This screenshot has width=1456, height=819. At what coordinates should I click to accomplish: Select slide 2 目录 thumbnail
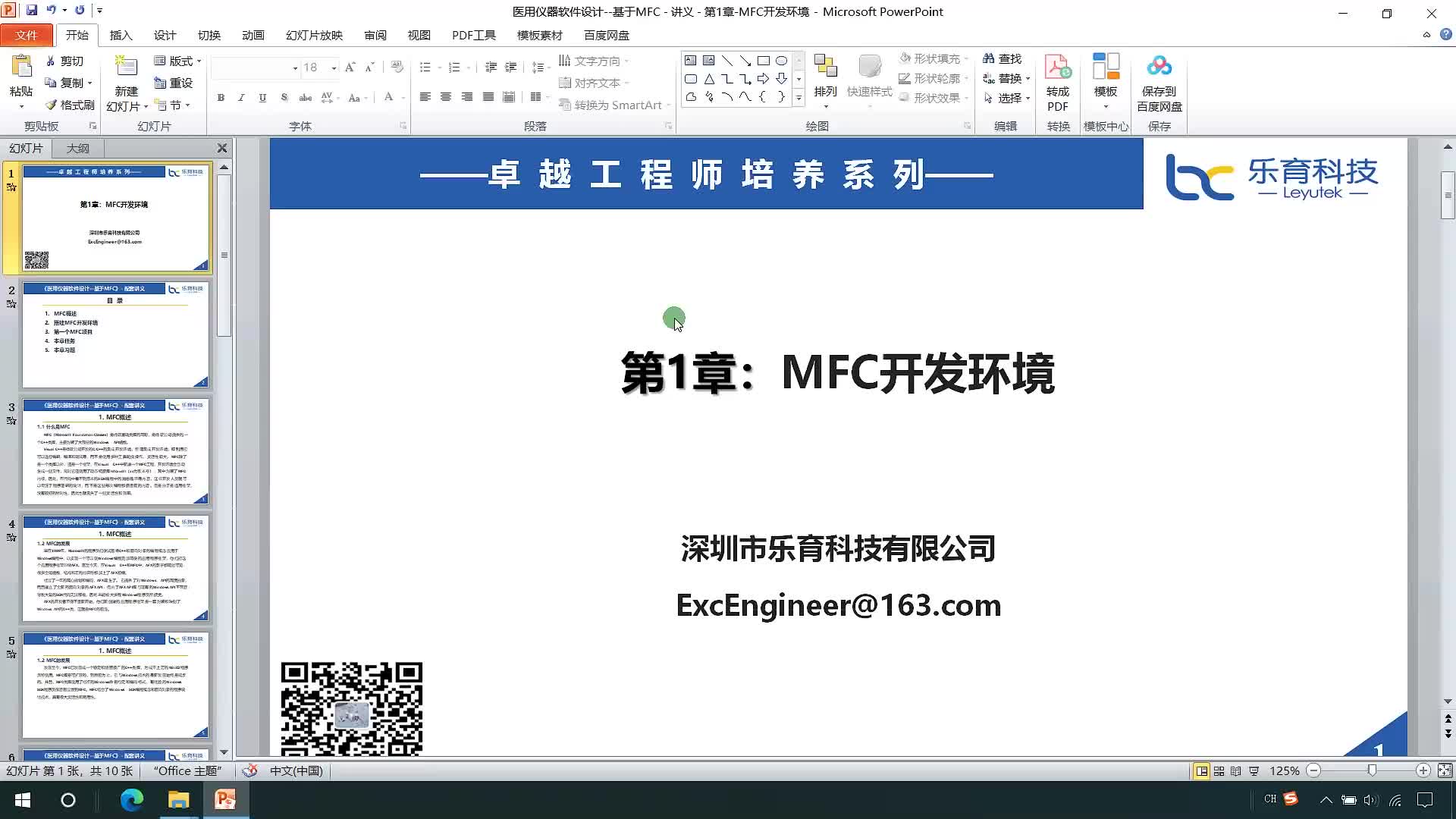coord(115,334)
